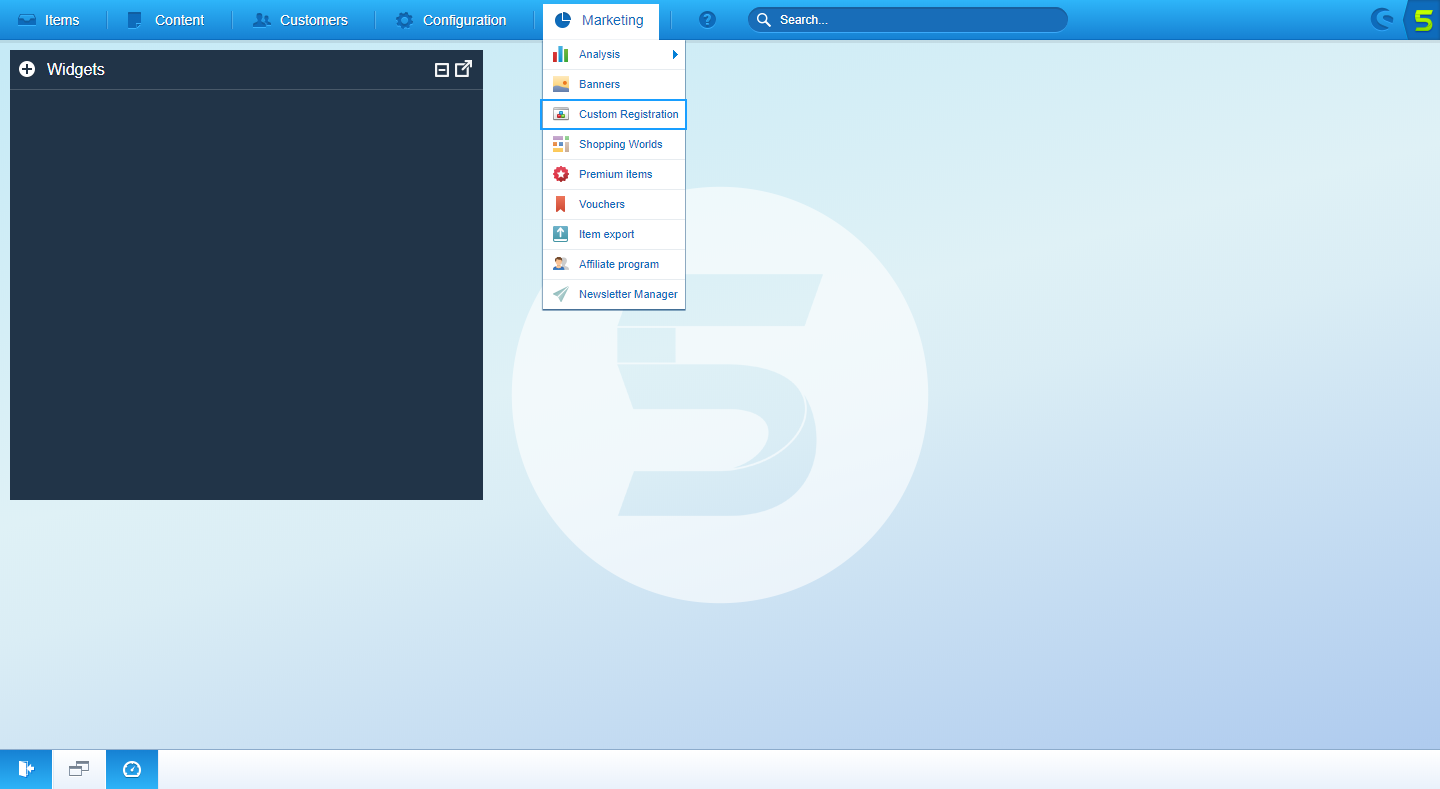Open the Items menu
This screenshot has height=789, width=1440.
coord(49,20)
